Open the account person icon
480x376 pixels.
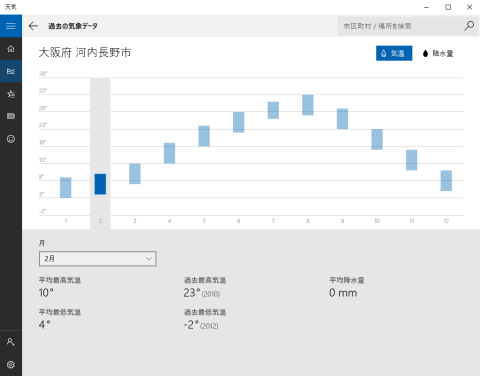11,342
